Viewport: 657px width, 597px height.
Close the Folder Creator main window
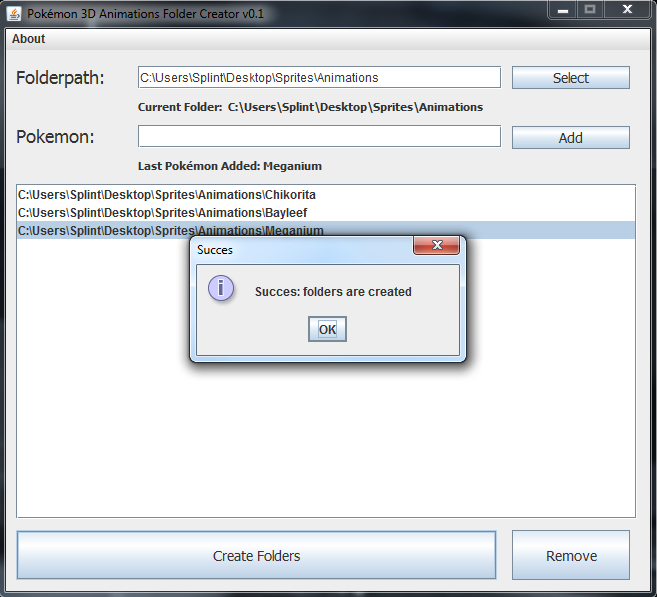(627, 10)
